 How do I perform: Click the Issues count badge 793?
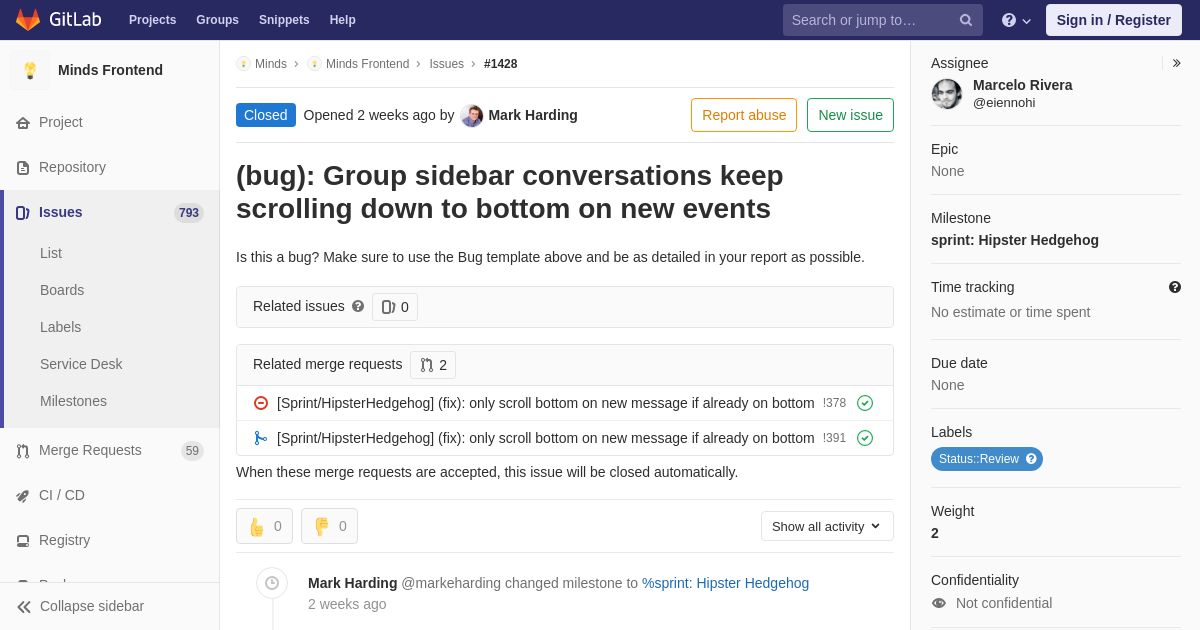coord(189,213)
